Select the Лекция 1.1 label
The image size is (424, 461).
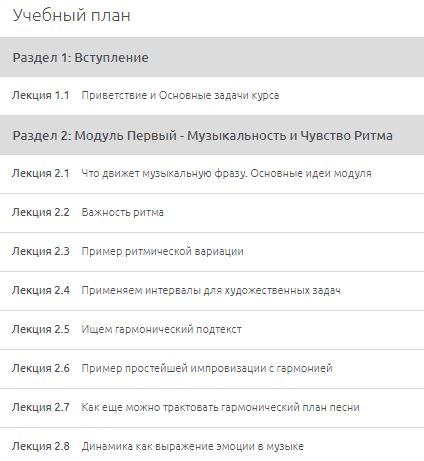point(41,95)
